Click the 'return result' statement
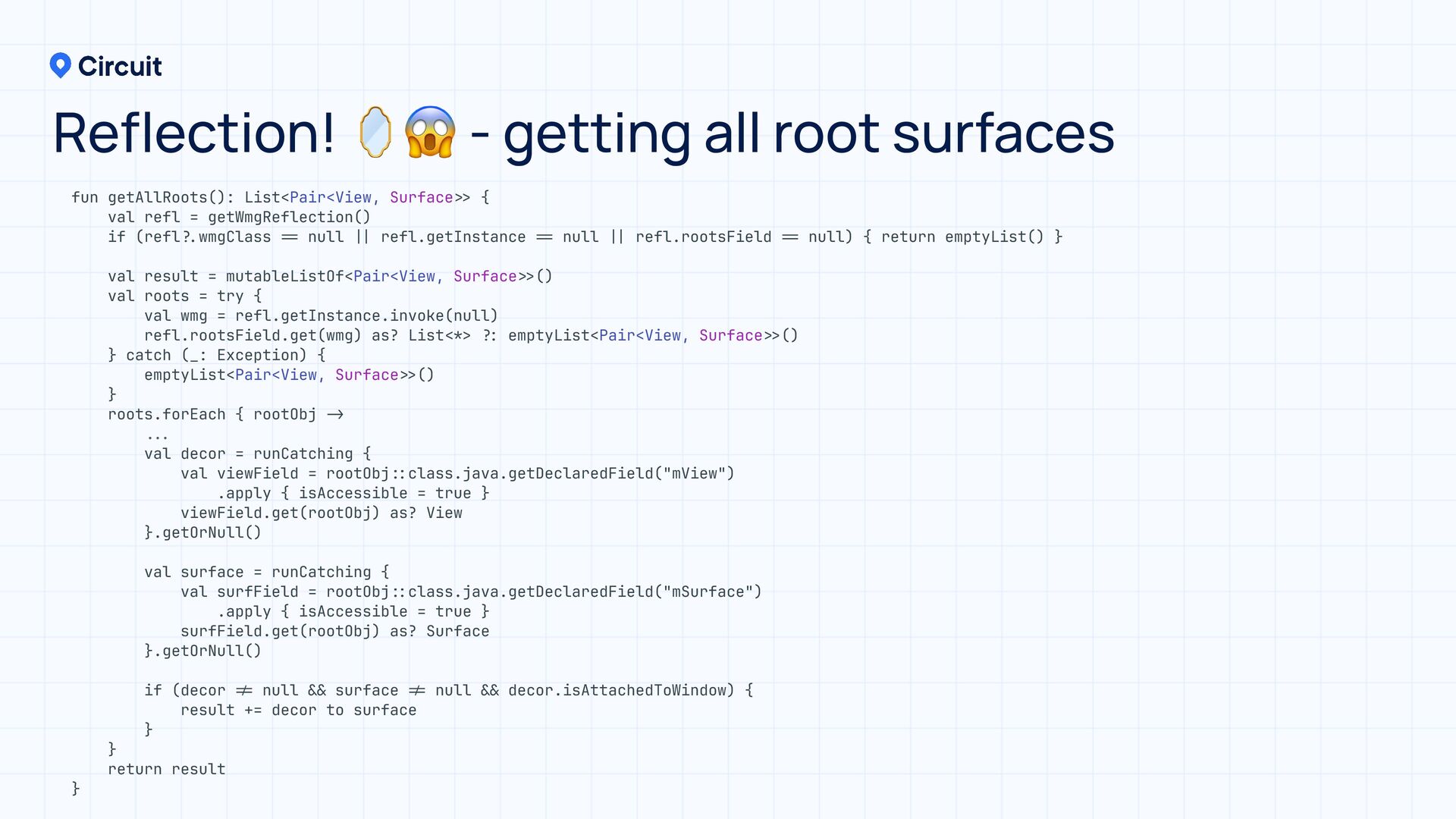Viewport: 1456px width, 819px height. pos(167,770)
